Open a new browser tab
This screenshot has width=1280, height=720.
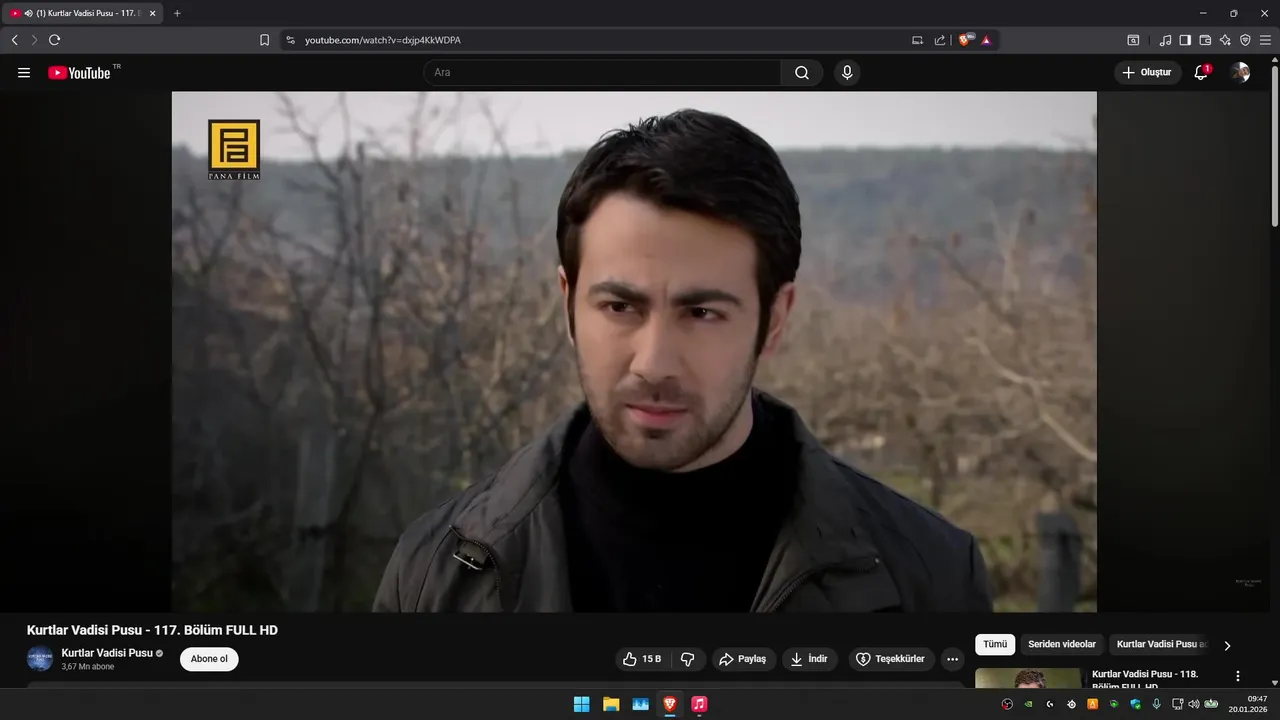pos(177,13)
